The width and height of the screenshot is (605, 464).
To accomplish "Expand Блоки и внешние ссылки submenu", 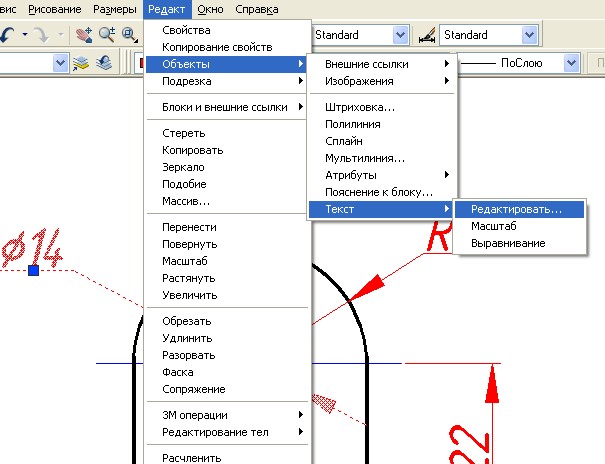I will pos(228,107).
